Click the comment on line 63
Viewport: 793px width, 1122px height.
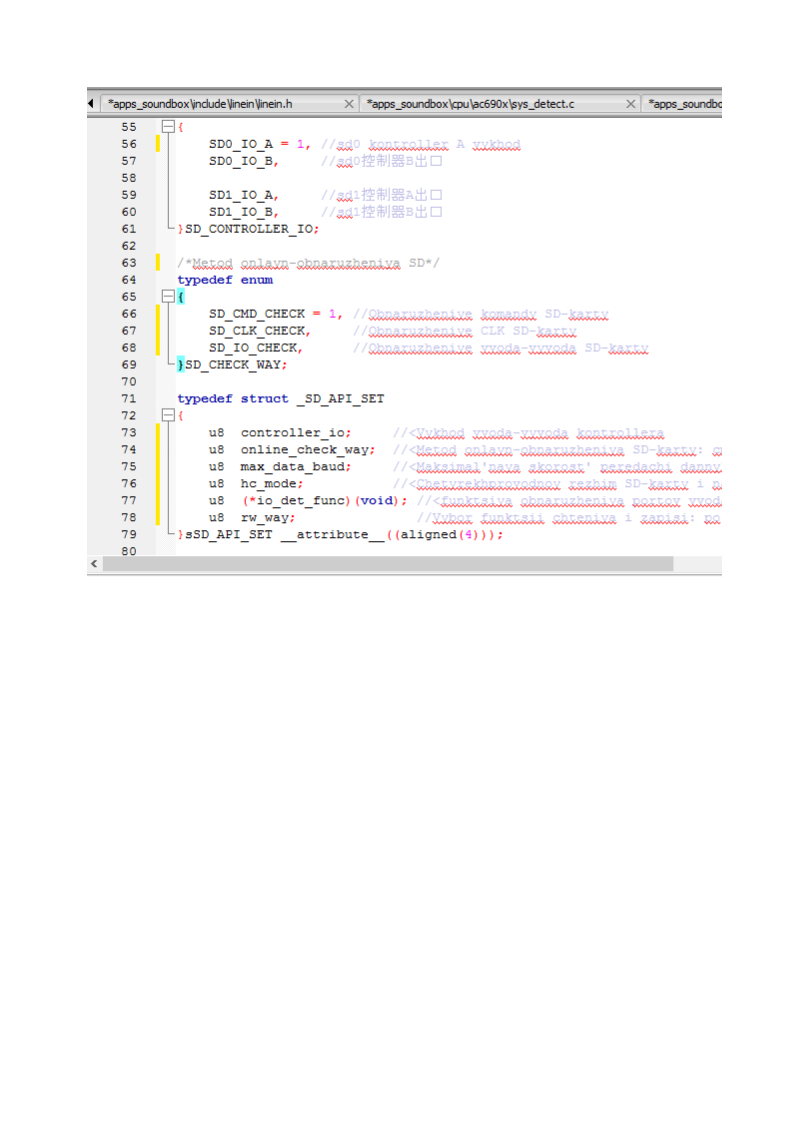point(308,263)
